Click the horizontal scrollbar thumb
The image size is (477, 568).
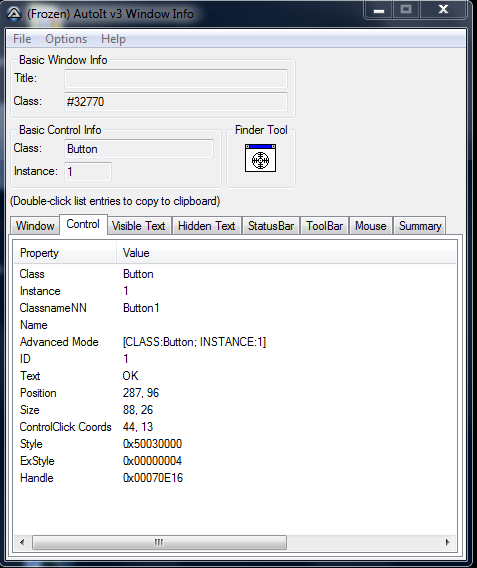point(159,542)
